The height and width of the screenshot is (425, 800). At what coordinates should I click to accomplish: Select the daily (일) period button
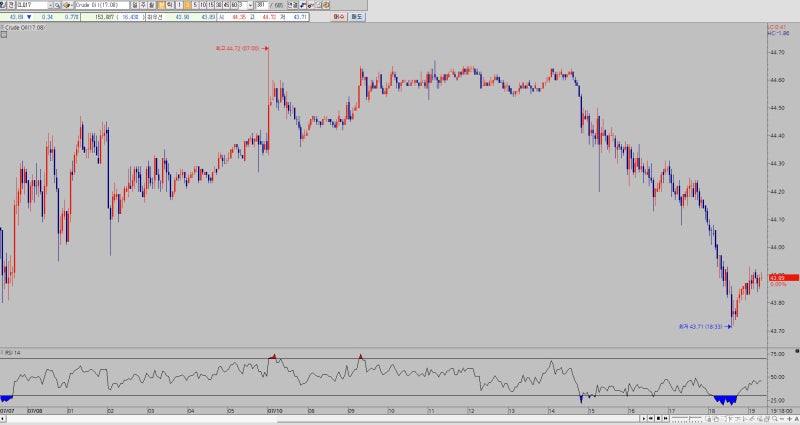tap(135, 5)
